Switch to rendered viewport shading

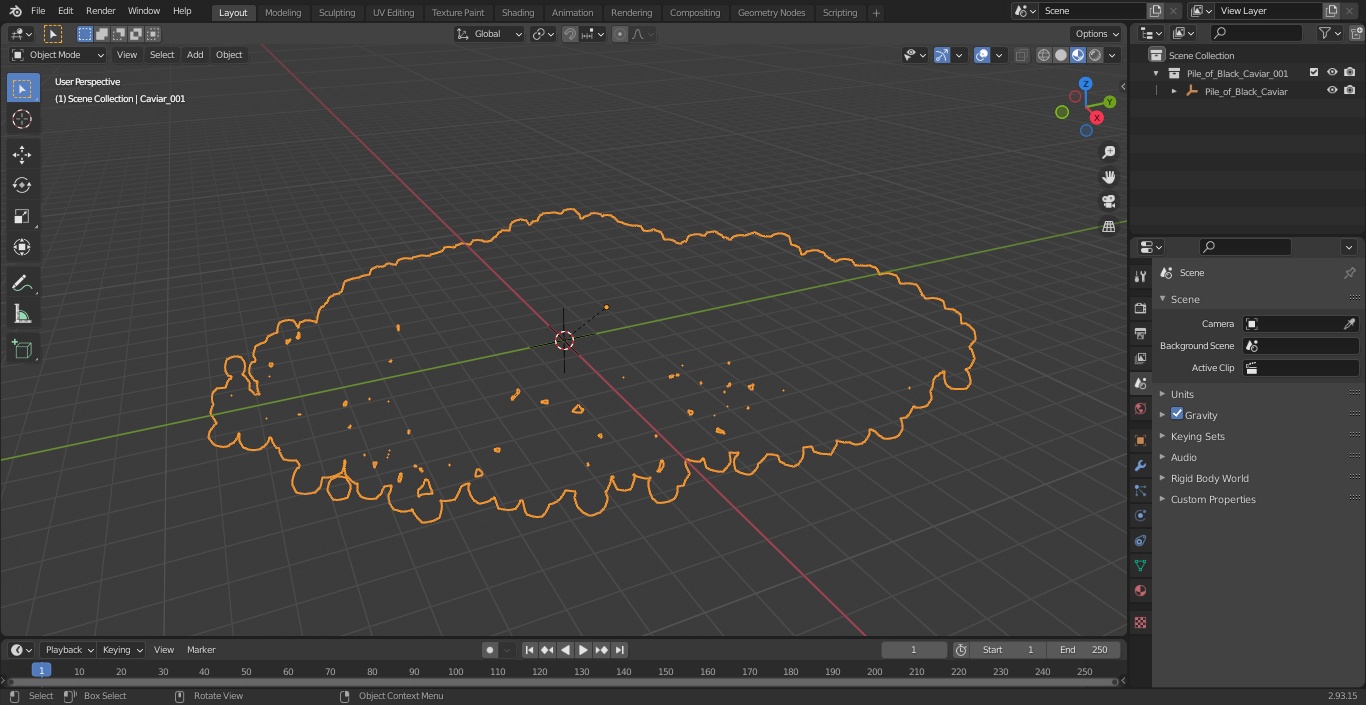1095,55
